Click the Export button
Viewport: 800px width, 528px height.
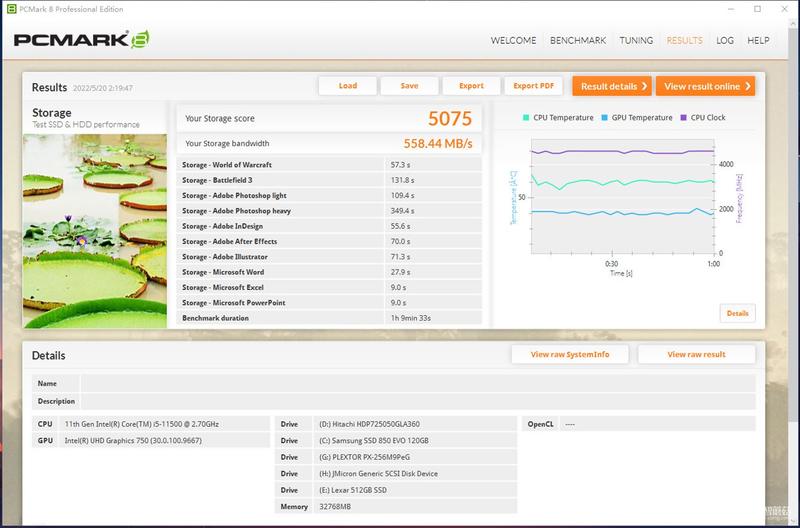[x=471, y=86]
